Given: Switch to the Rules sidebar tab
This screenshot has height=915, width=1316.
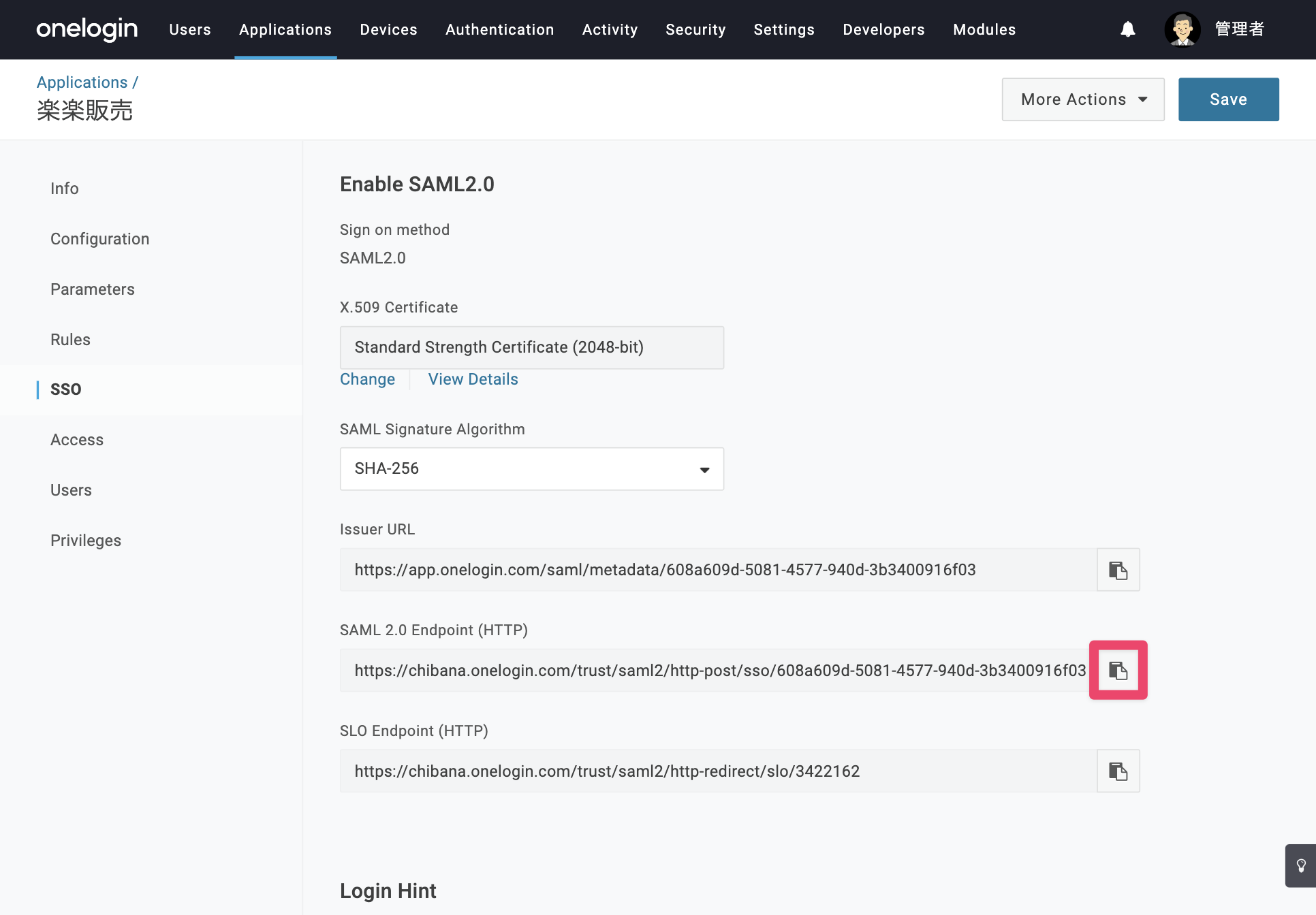Looking at the screenshot, I should coord(70,340).
